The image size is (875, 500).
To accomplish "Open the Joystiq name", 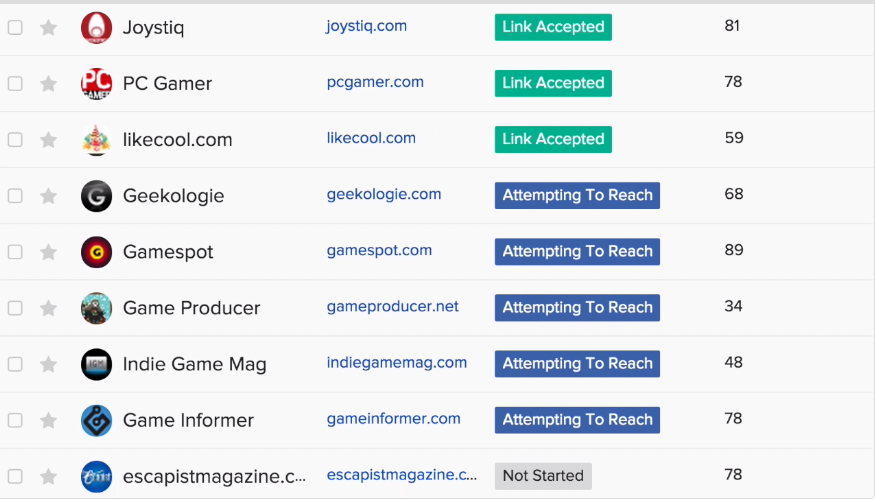I will click(x=153, y=28).
